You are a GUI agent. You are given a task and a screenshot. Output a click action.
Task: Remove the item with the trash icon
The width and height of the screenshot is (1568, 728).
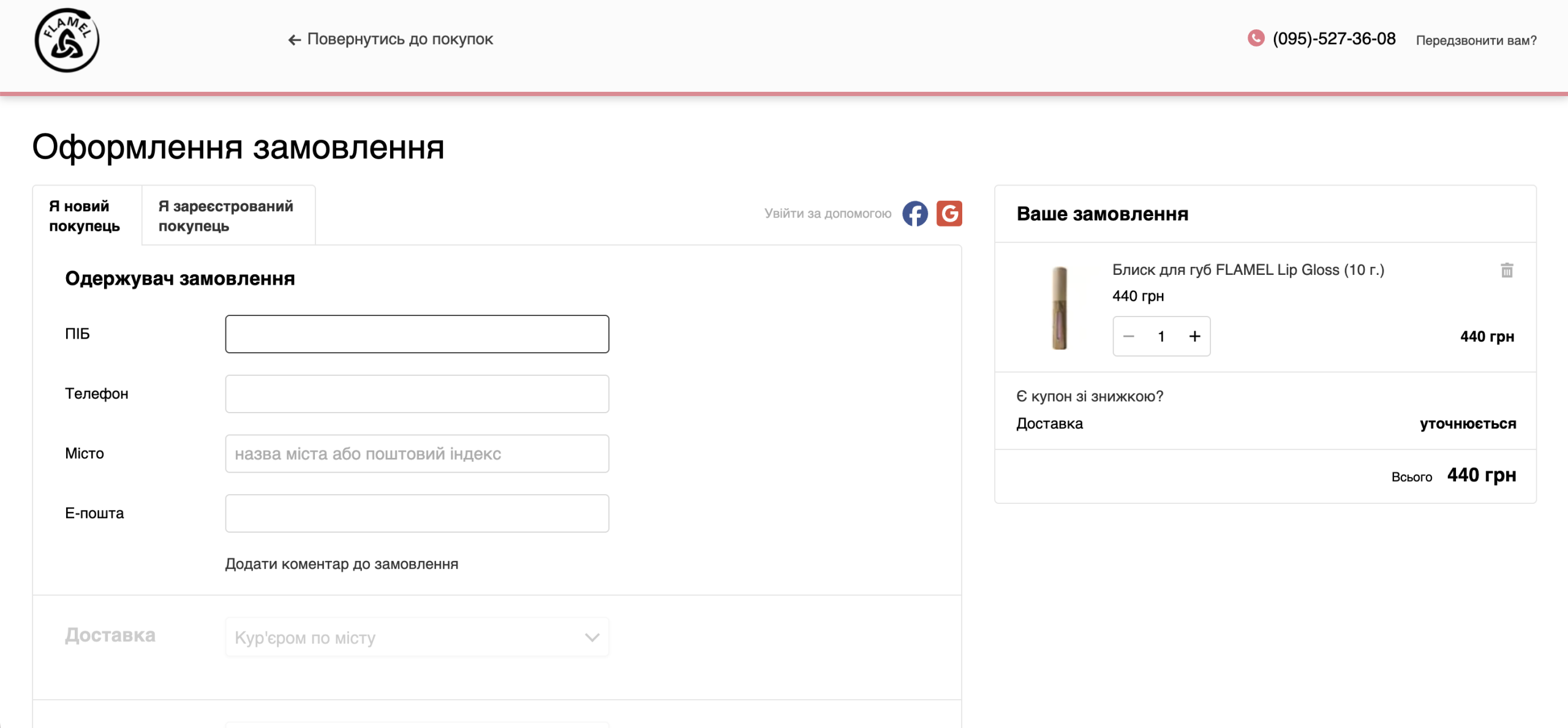coord(1507,270)
